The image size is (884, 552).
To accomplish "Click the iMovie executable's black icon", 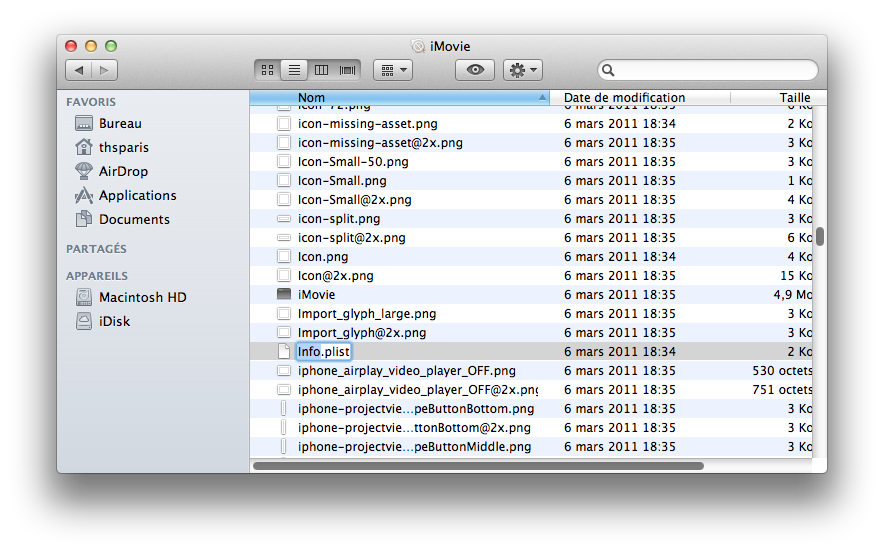I will (x=284, y=294).
